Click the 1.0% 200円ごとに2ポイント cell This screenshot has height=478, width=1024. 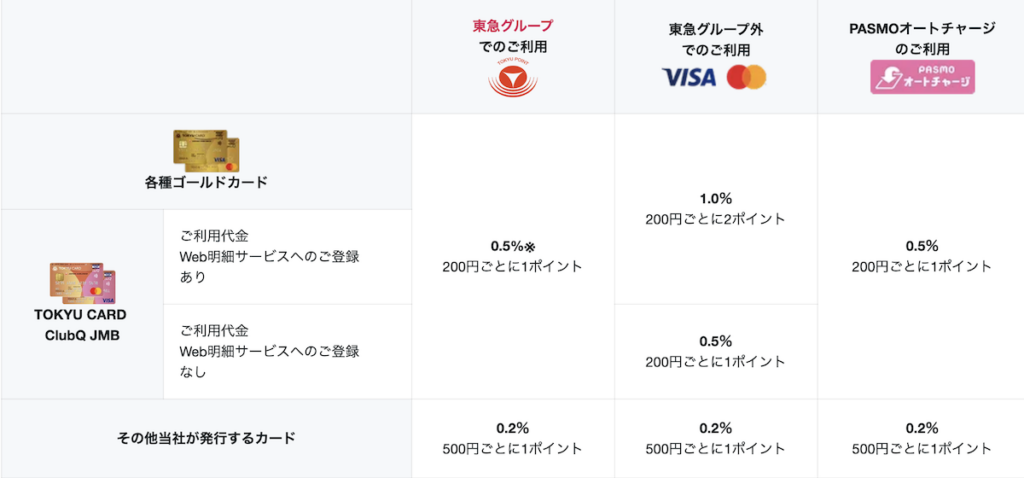click(x=716, y=208)
